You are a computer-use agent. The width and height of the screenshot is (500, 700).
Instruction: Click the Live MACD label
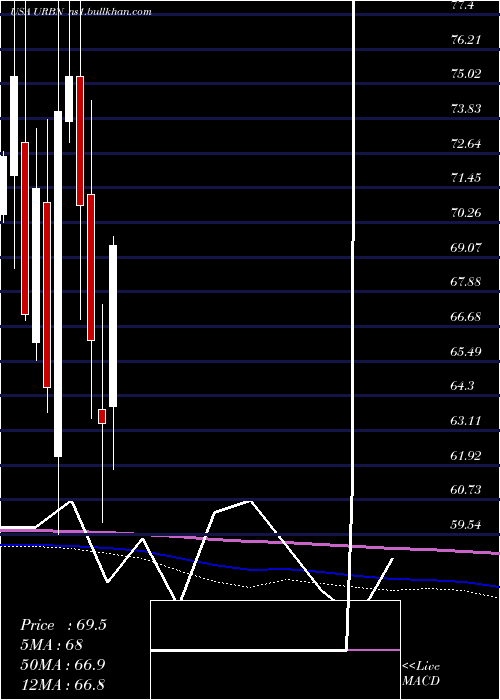pyautogui.click(x=421, y=673)
